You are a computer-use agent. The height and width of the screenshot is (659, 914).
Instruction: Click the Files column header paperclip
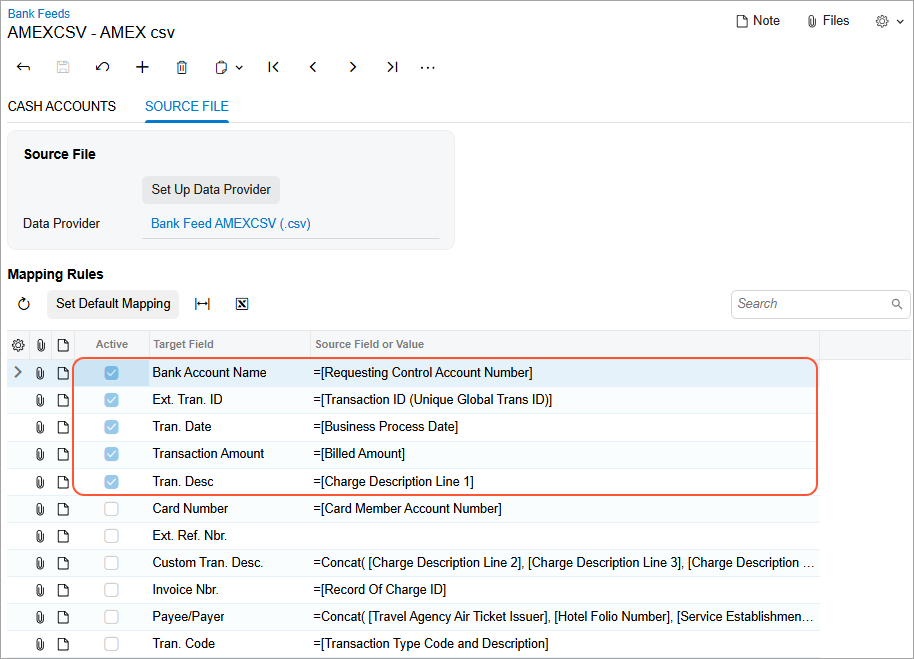coord(41,345)
